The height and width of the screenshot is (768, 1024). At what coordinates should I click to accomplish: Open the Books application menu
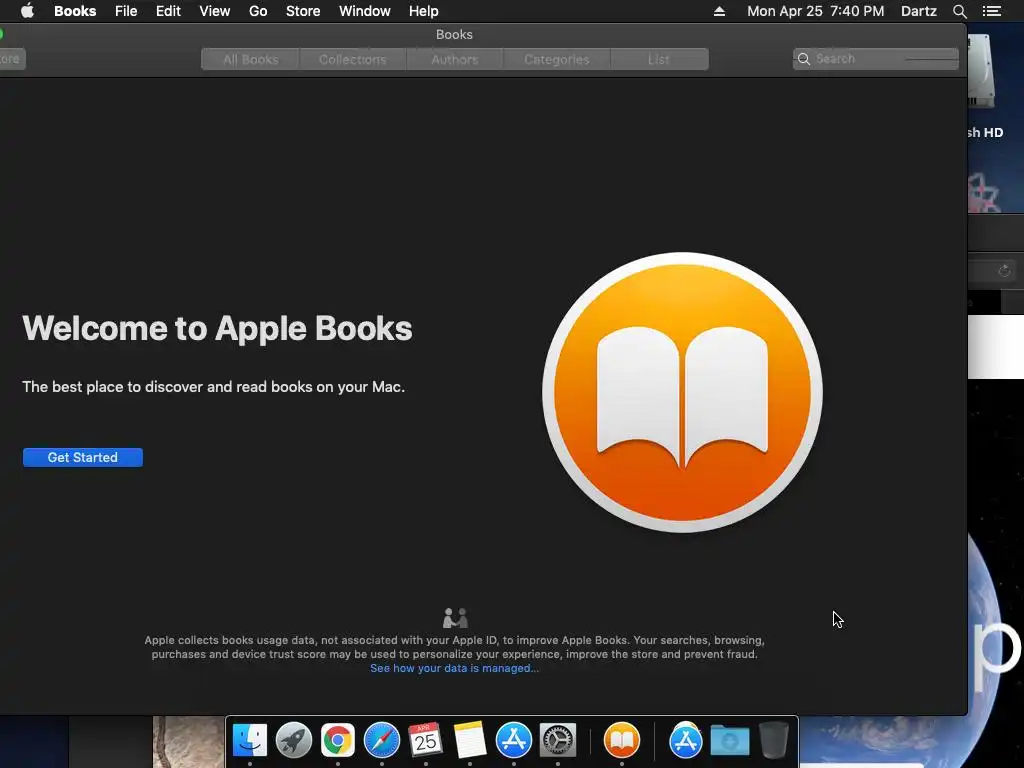point(75,11)
